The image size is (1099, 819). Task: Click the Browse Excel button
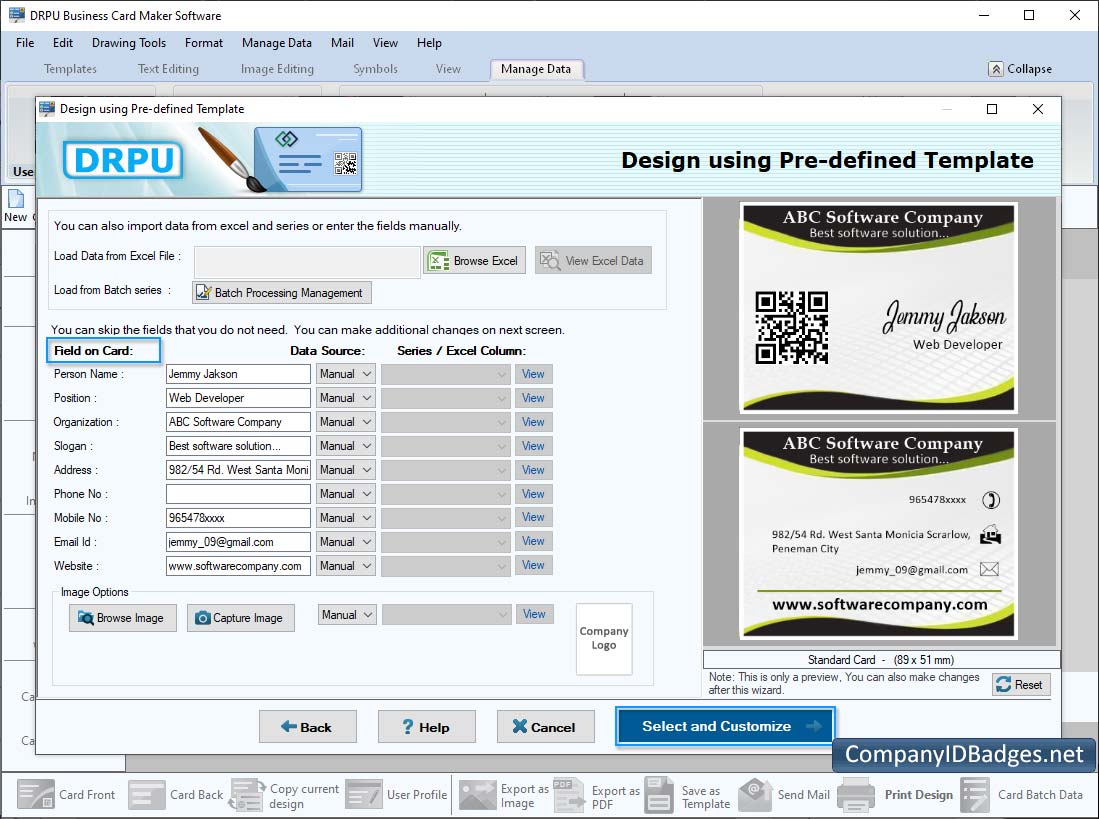[475, 261]
